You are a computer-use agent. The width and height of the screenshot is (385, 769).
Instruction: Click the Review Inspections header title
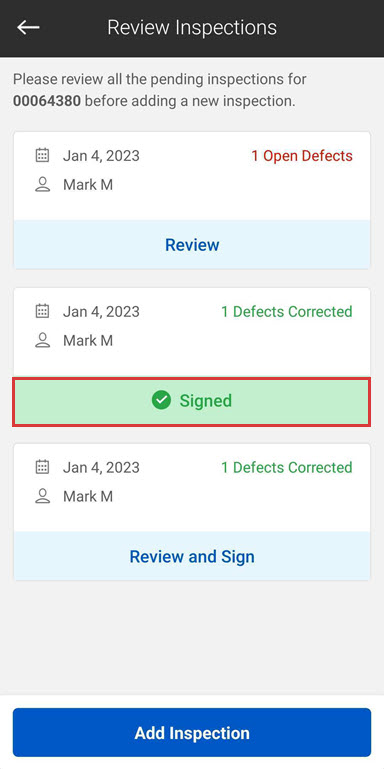(192, 27)
